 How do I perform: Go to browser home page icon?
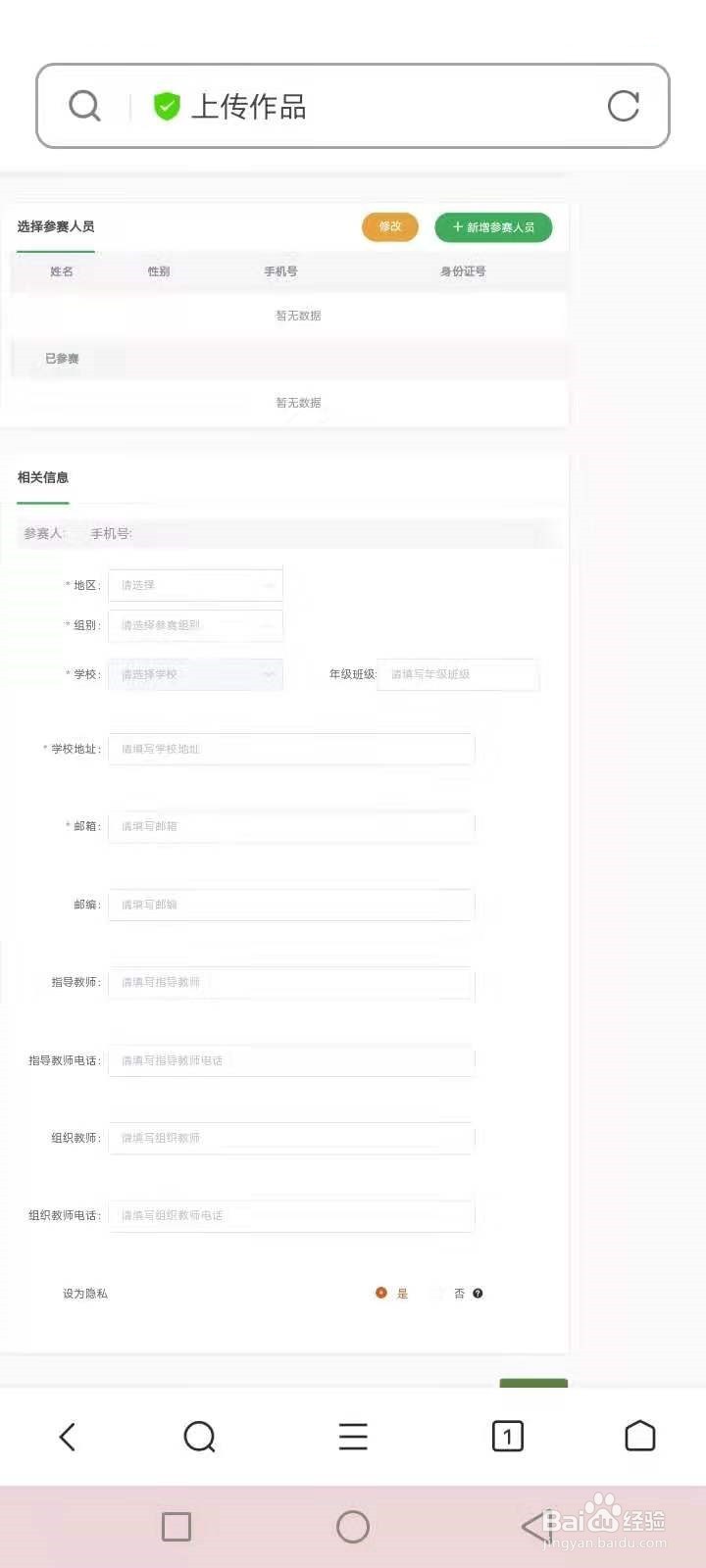pos(640,1436)
